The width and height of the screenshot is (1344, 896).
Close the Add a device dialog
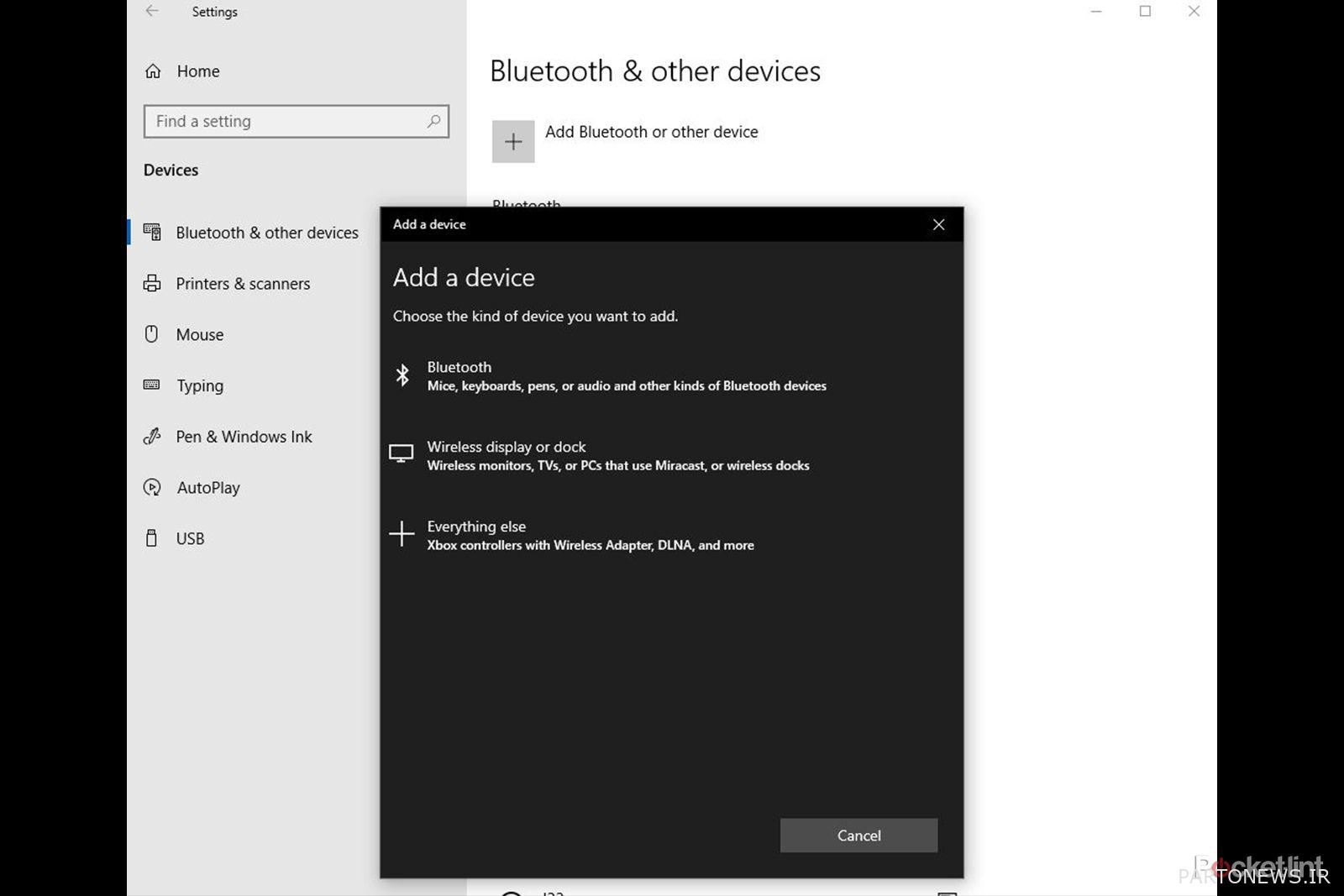click(938, 224)
